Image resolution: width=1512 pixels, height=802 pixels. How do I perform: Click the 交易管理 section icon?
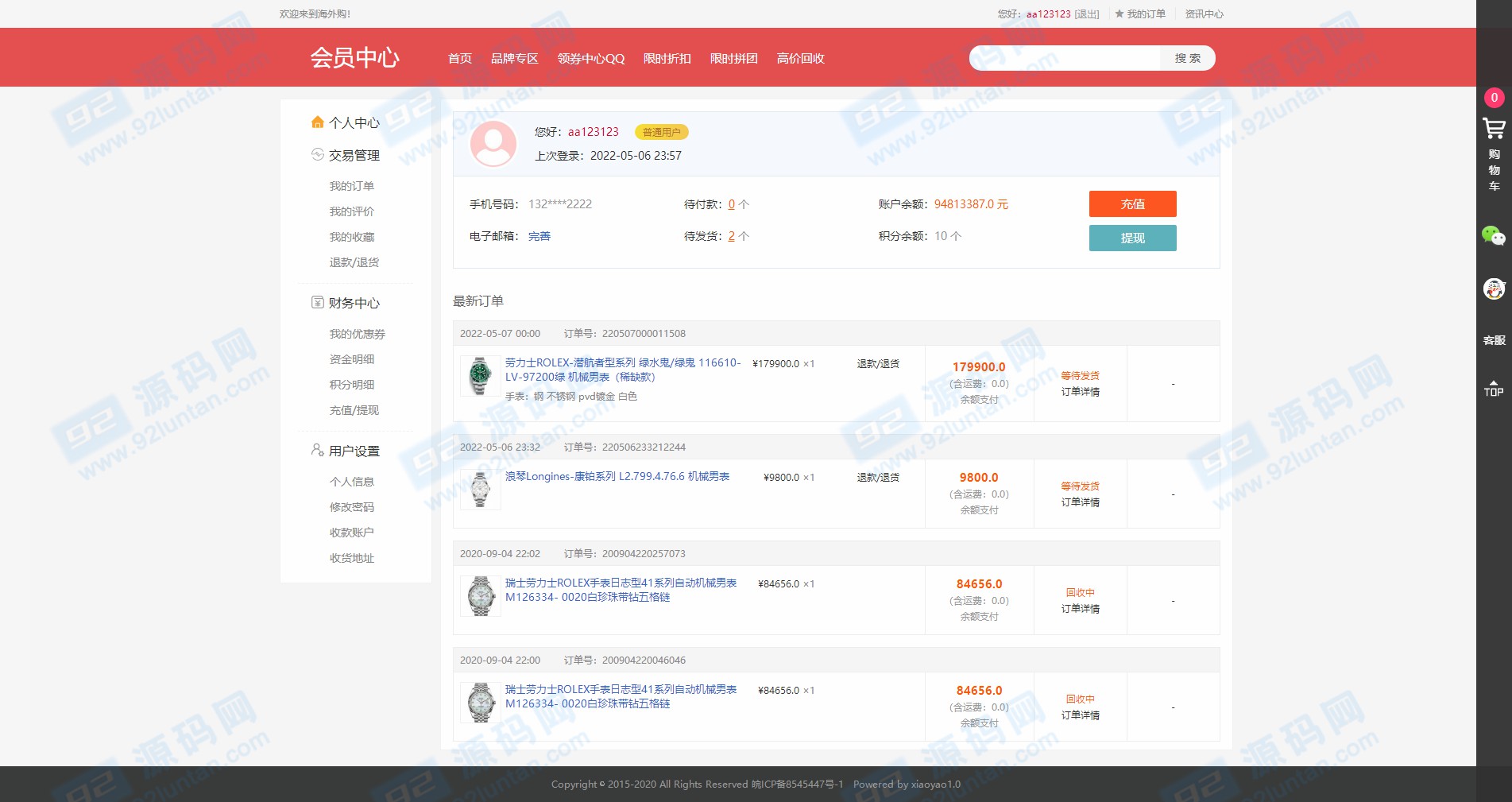click(318, 155)
